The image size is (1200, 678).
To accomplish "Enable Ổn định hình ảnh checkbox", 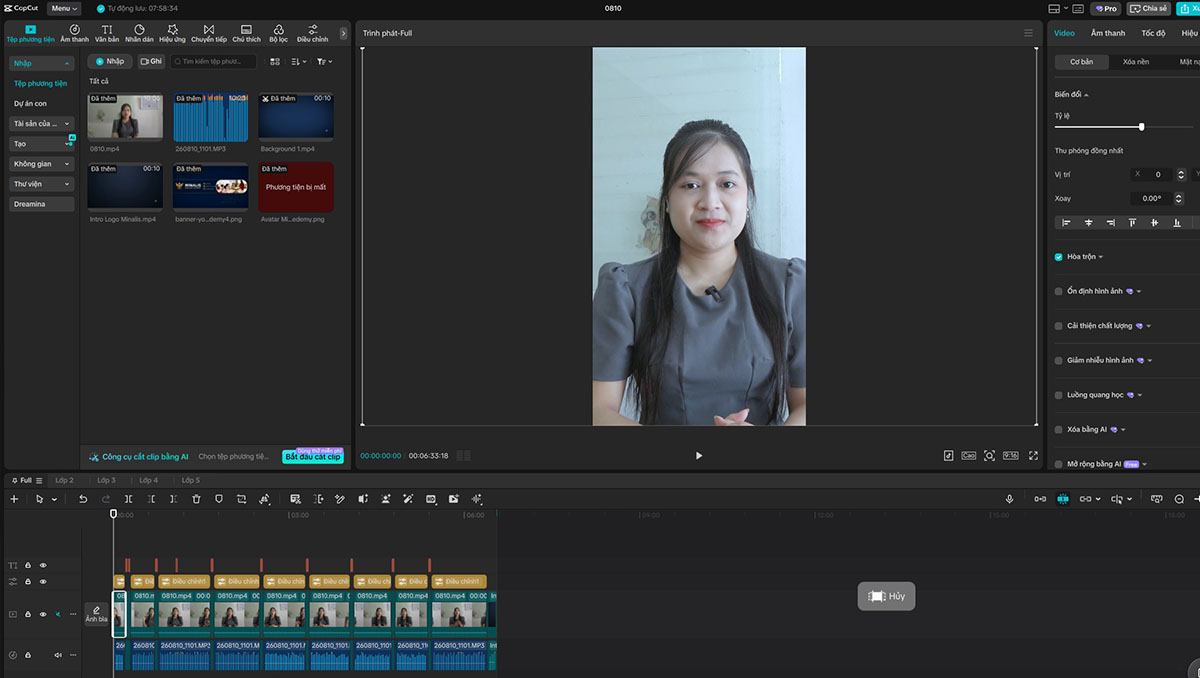I will coord(1059,291).
